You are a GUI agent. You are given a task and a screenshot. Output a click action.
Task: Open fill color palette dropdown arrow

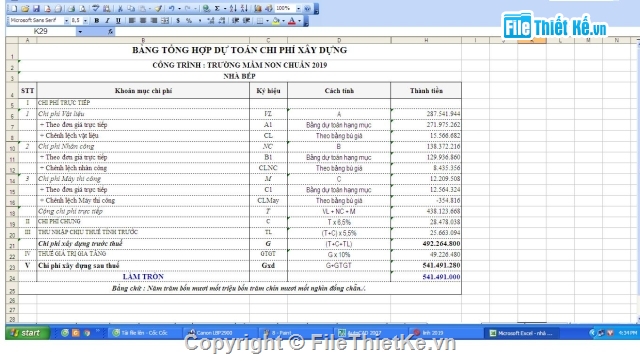click(283, 20)
